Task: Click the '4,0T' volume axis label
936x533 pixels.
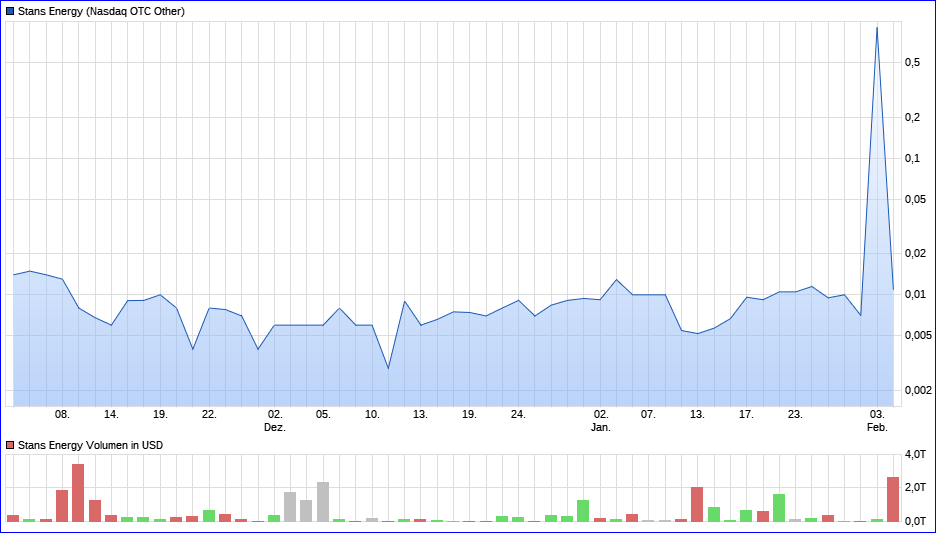Action: click(x=913, y=454)
